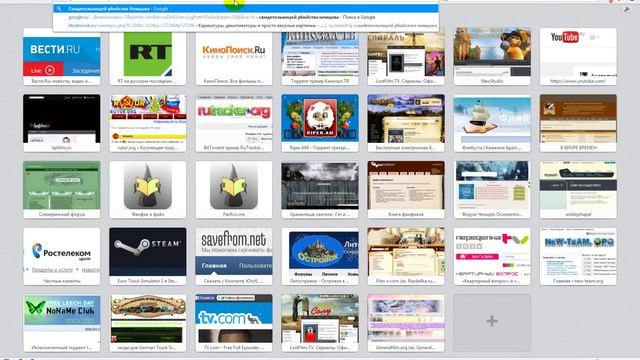Open the NoName Club torrent tile
Screen dimensions: 640x360
point(62,323)
